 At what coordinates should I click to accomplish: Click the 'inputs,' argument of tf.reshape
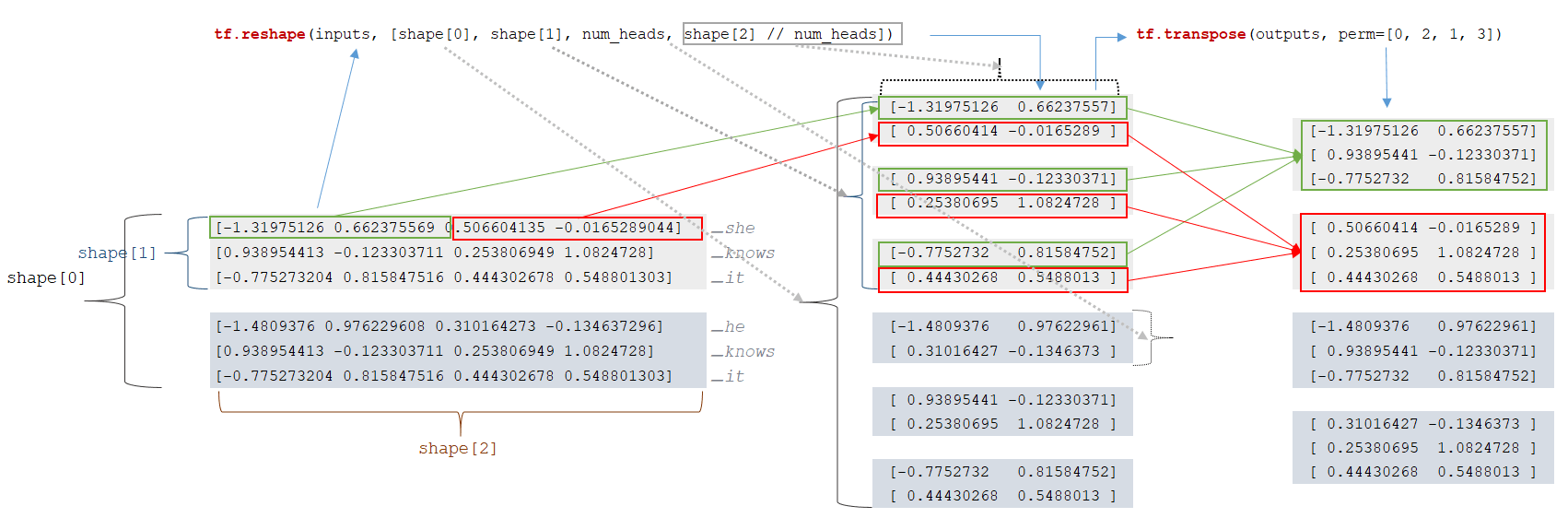coord(346,34)
